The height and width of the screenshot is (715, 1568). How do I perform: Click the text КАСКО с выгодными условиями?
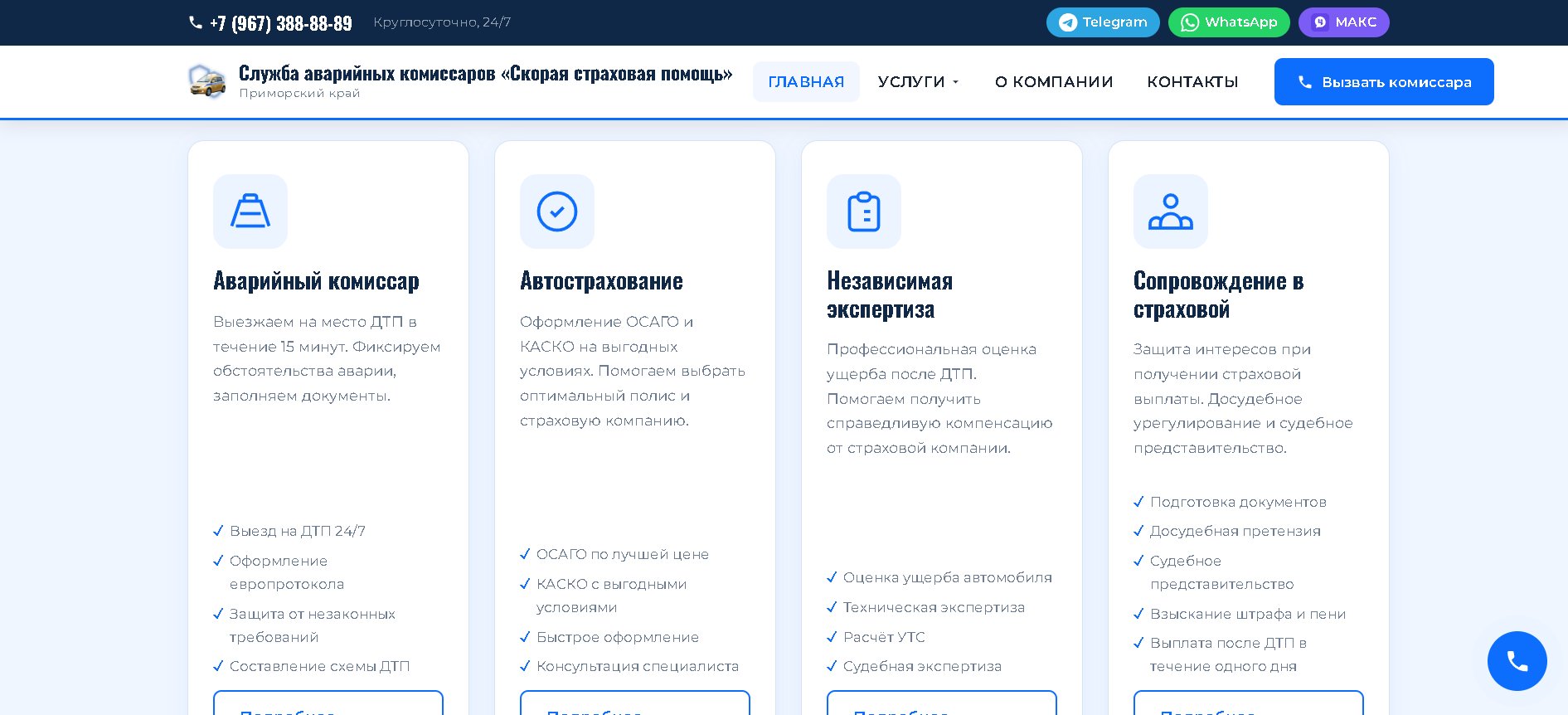(612, 596)
